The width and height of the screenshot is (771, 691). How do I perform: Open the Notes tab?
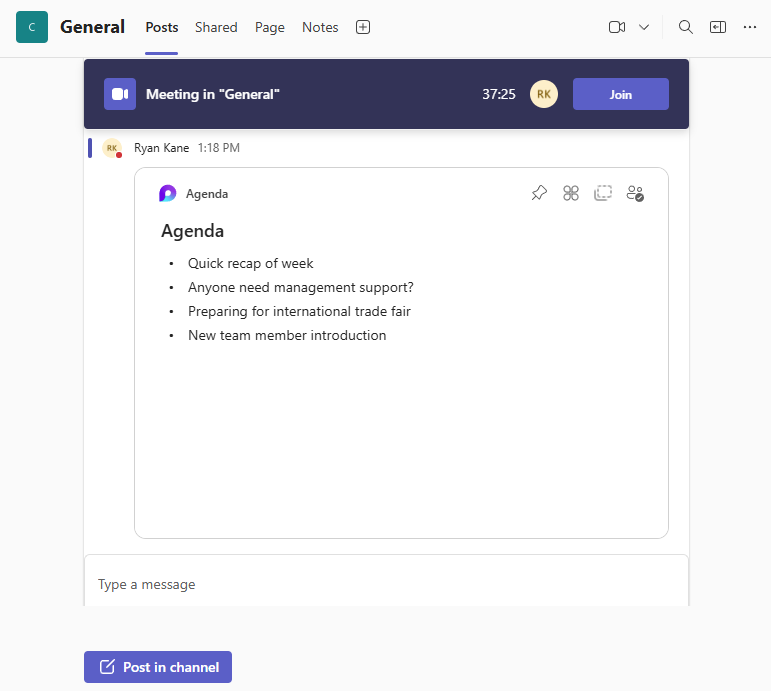320,27
